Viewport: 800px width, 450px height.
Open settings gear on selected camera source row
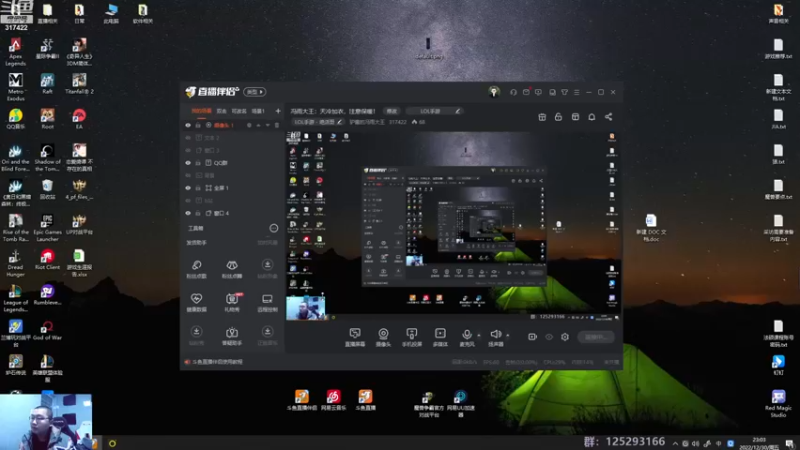click(x=249, y=125)
